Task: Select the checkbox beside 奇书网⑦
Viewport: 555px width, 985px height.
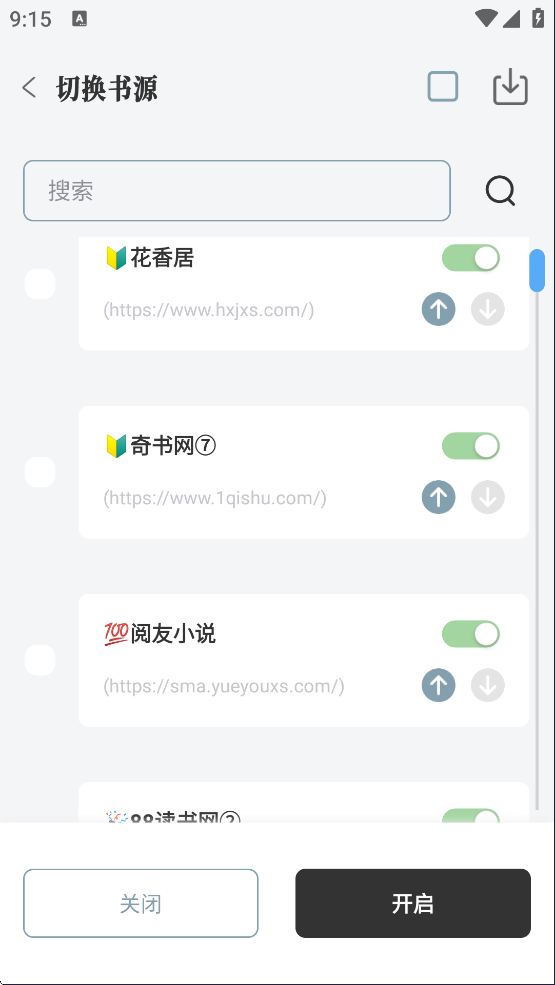Action: click(x=40, y=472)
